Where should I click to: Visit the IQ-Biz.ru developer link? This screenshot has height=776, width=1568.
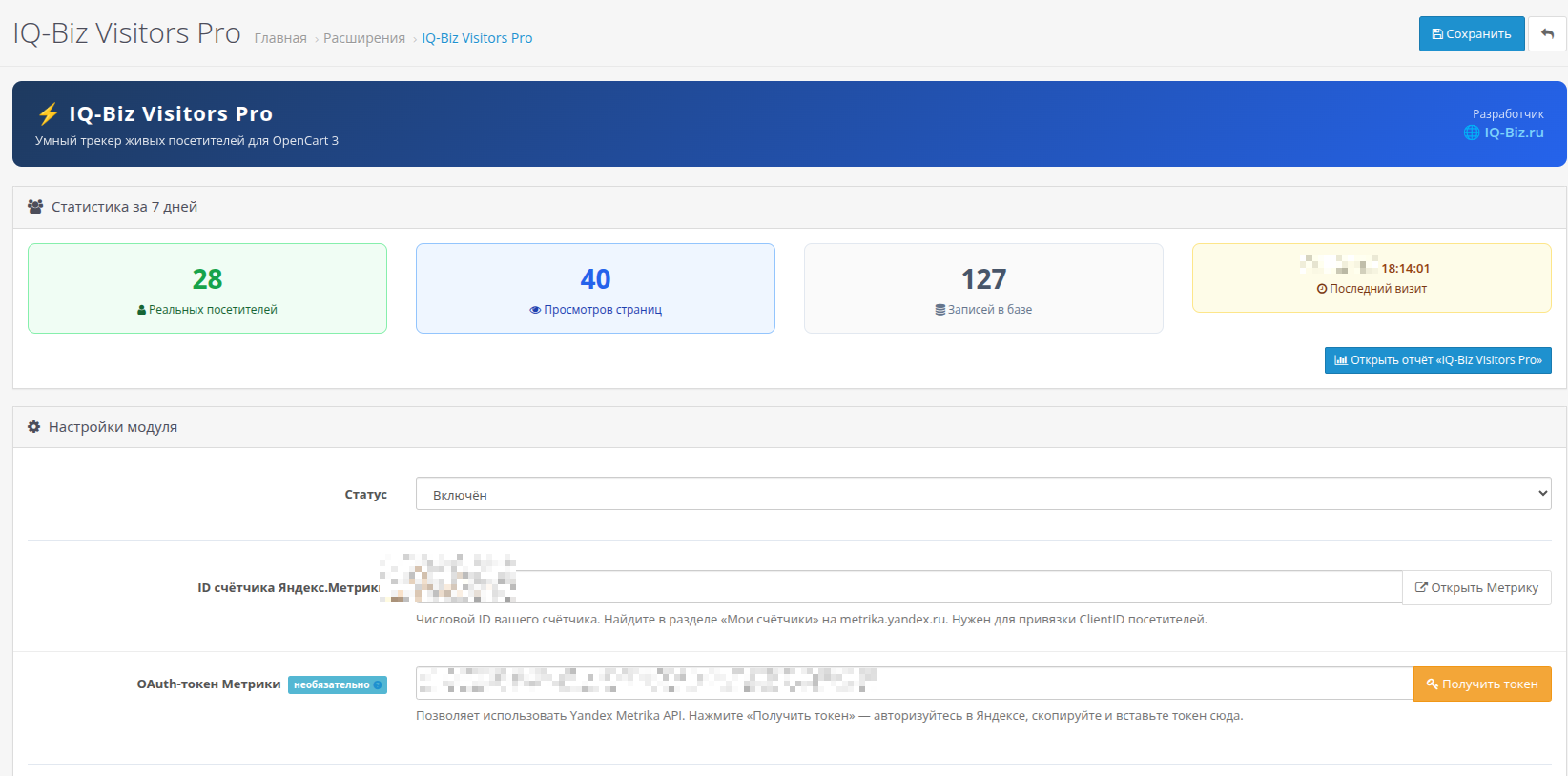[1514, 133]
